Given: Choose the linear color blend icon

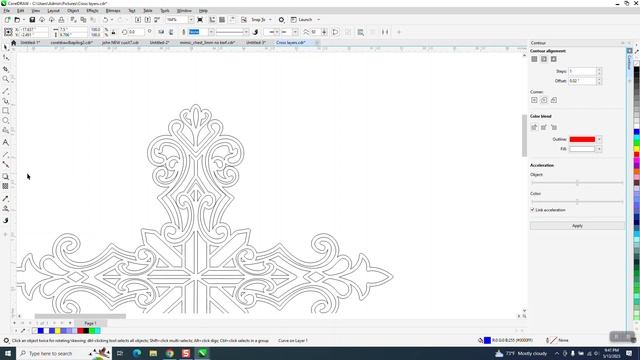Looking at the screenshot, I should (x=534, y=127).
